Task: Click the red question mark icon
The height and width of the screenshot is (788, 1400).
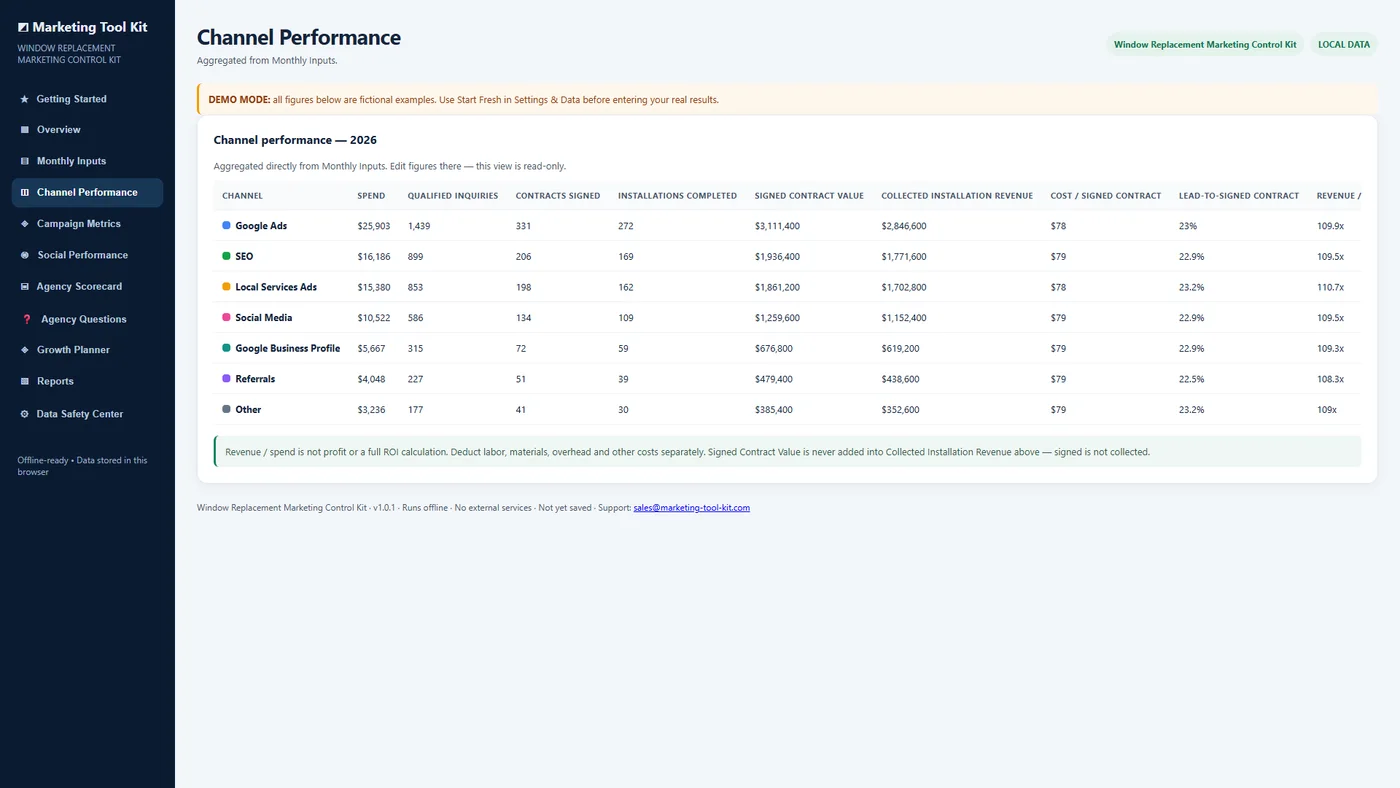Action: 27,319
